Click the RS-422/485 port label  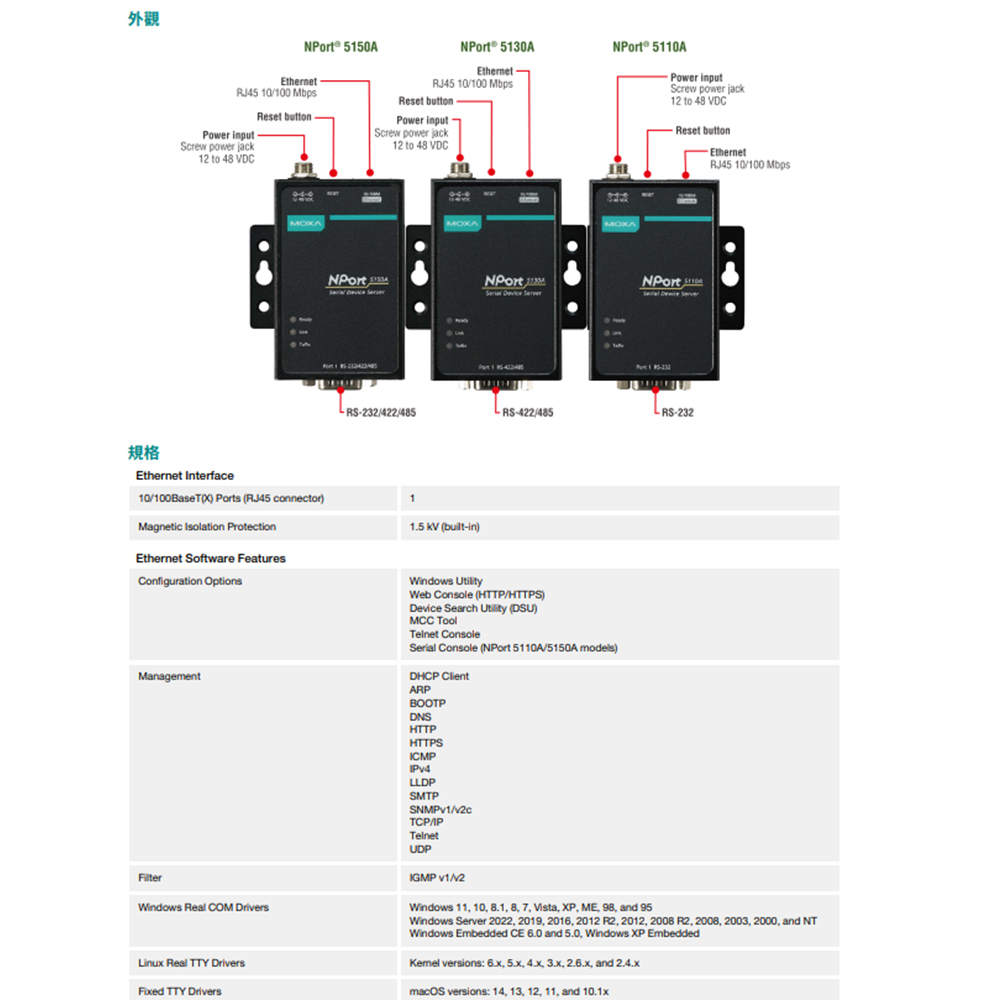pos(527,412)
